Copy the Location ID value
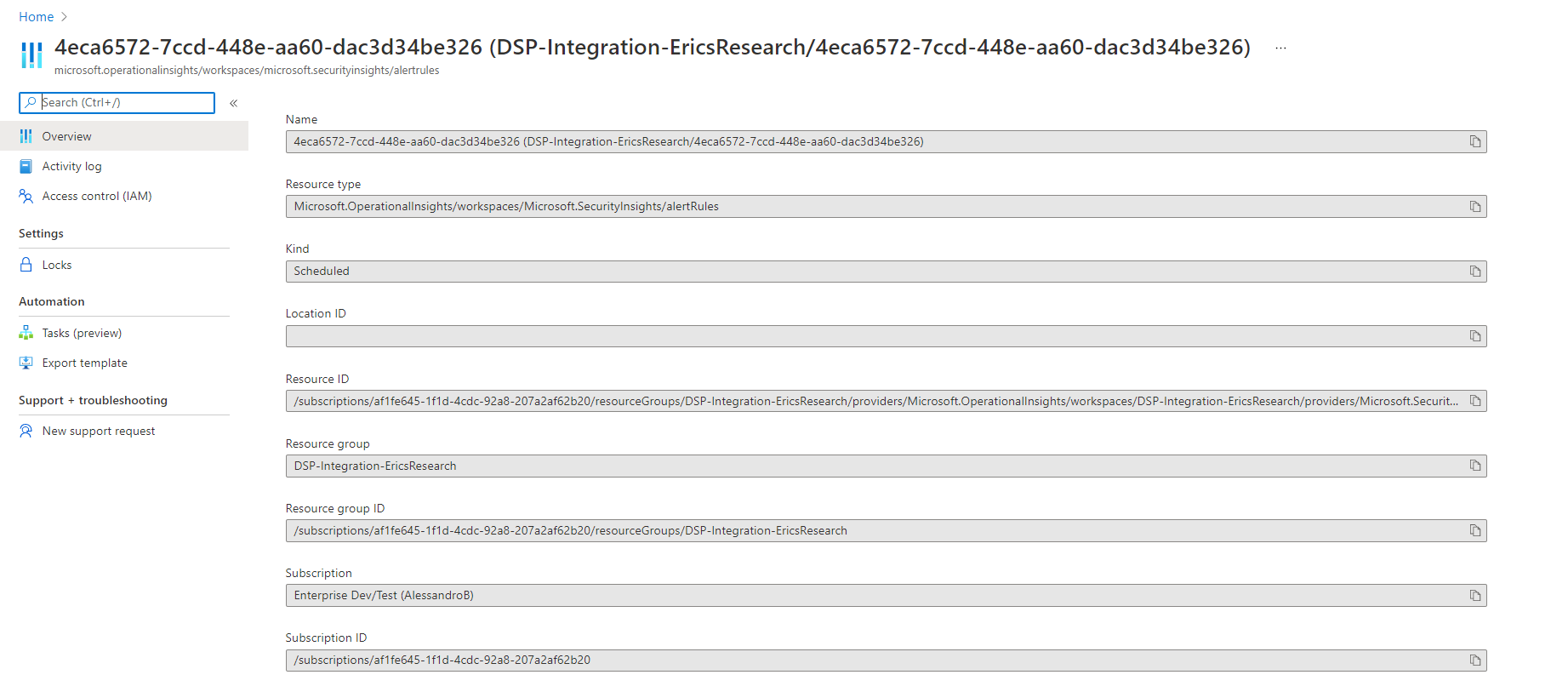The width and height of the screenshot is (1568, 692). (1475, 336)
